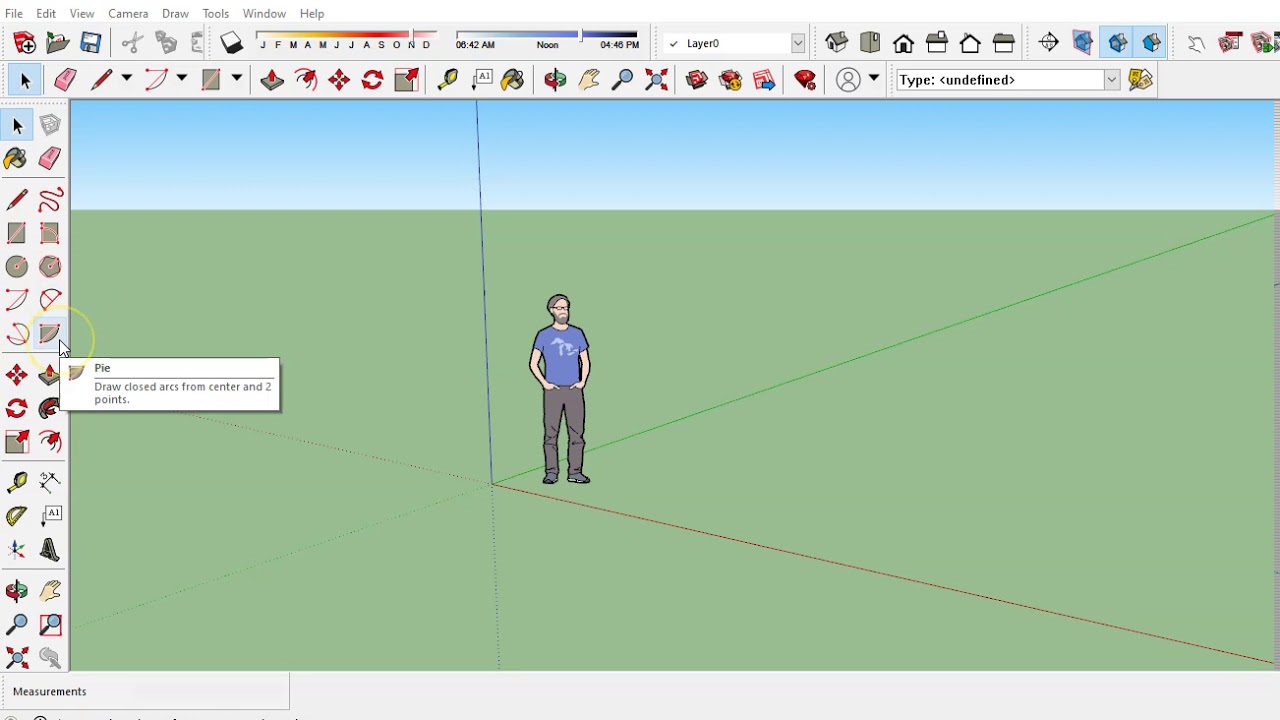This screenshot has height=720, width=1280.
Task: Open the 3D Warehouse icon in top toolbar
Action: 697,80
